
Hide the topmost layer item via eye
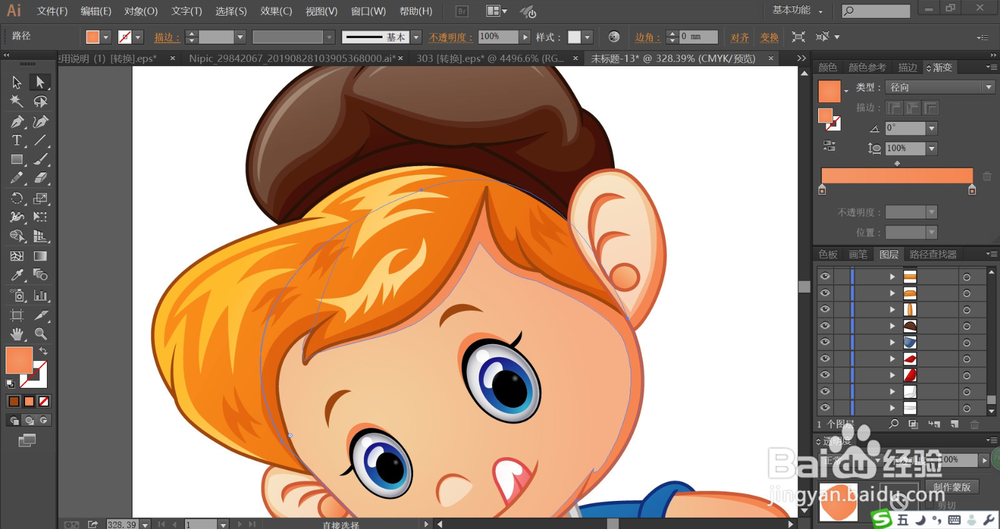point(825,276)
